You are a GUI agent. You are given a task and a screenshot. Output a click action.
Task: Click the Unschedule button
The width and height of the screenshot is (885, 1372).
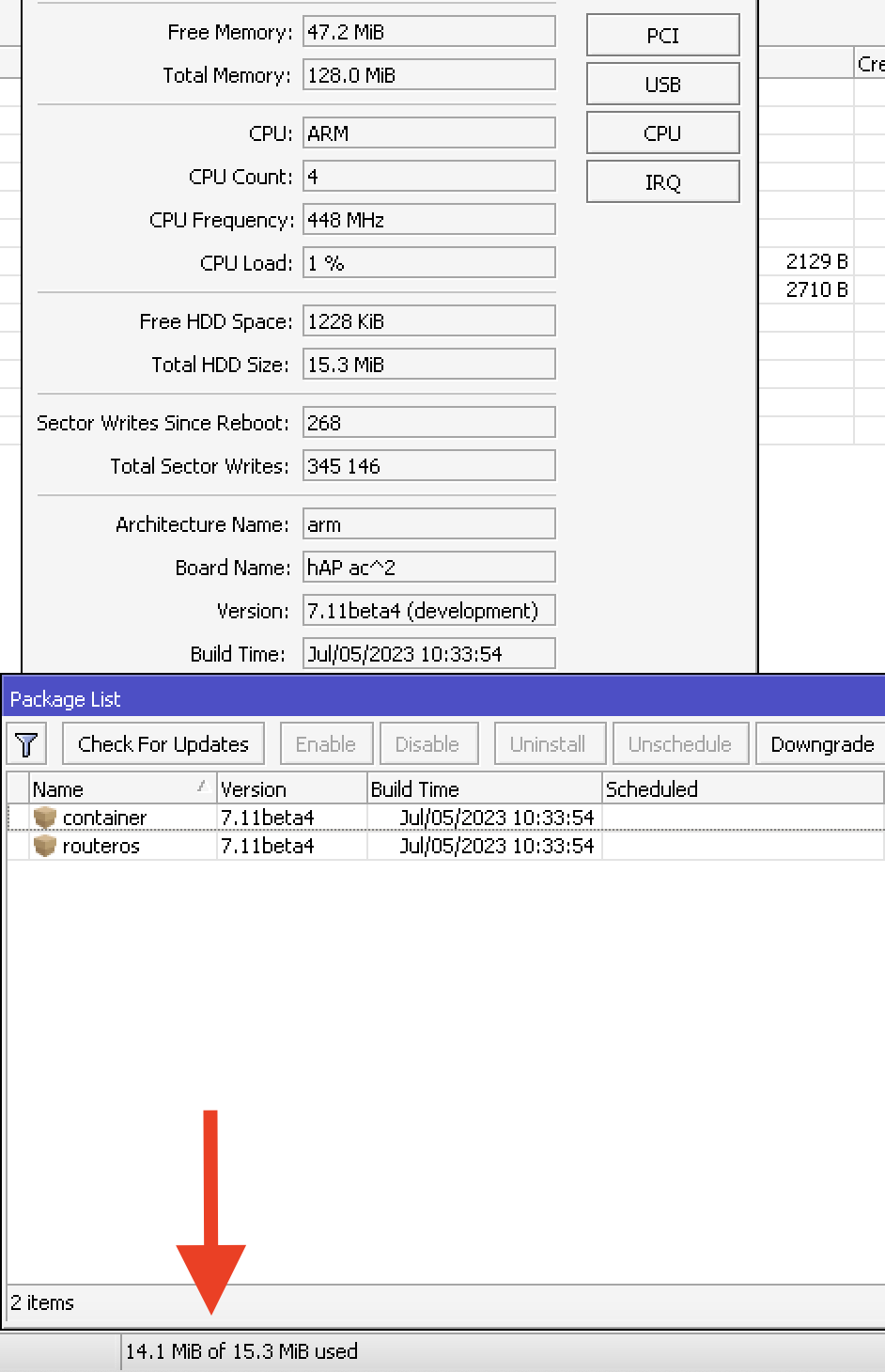[x=680, y=744]
